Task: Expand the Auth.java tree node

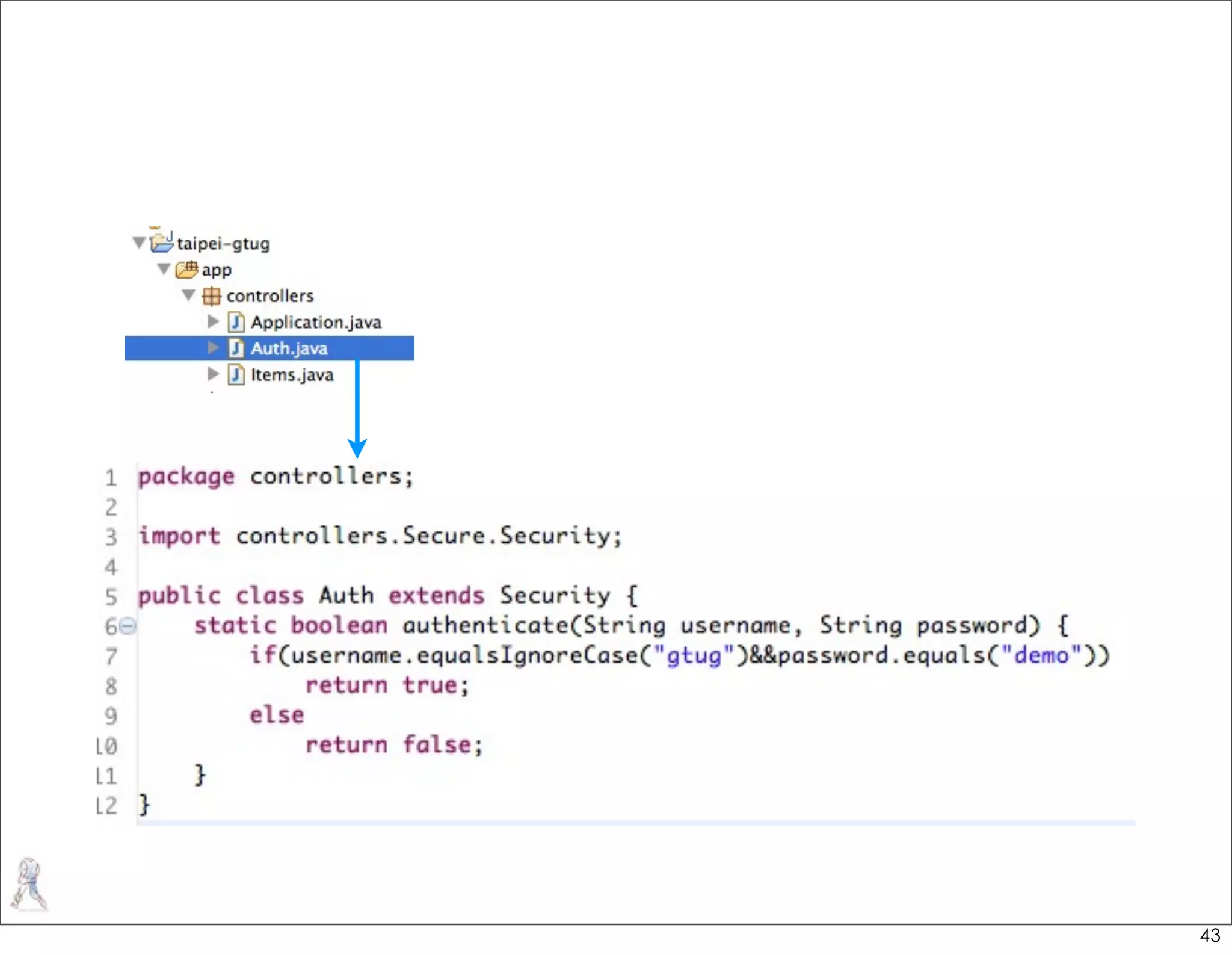Action: click(x=213, y=347)
